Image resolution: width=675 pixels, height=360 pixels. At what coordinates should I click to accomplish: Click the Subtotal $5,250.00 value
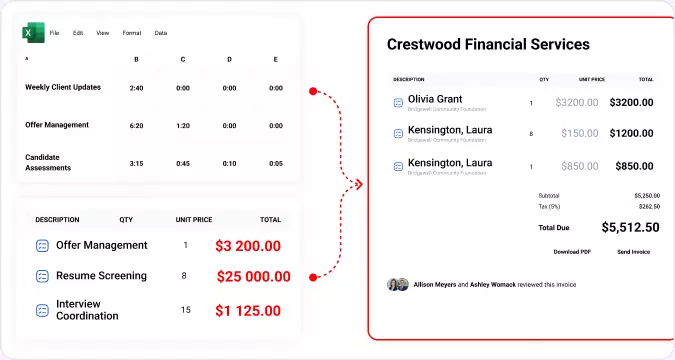(647, 196)
